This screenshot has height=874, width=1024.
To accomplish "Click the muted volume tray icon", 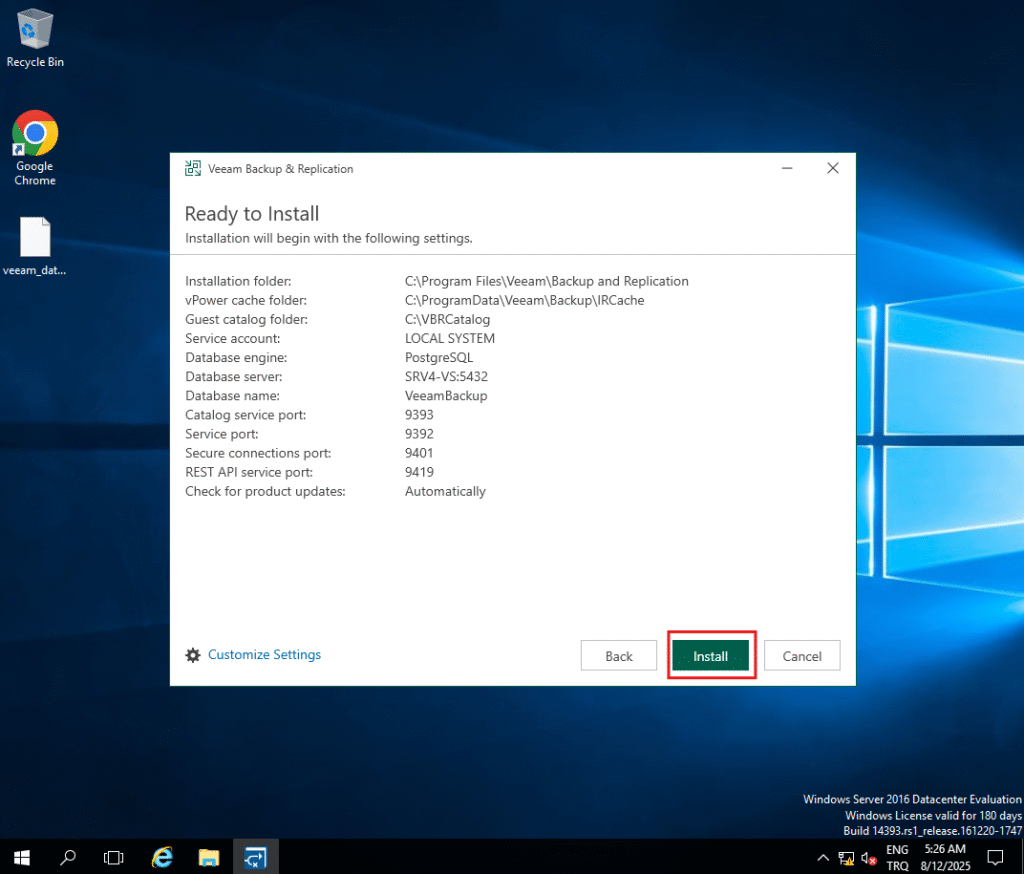I will pyautogui.click(x=869, y=858).
